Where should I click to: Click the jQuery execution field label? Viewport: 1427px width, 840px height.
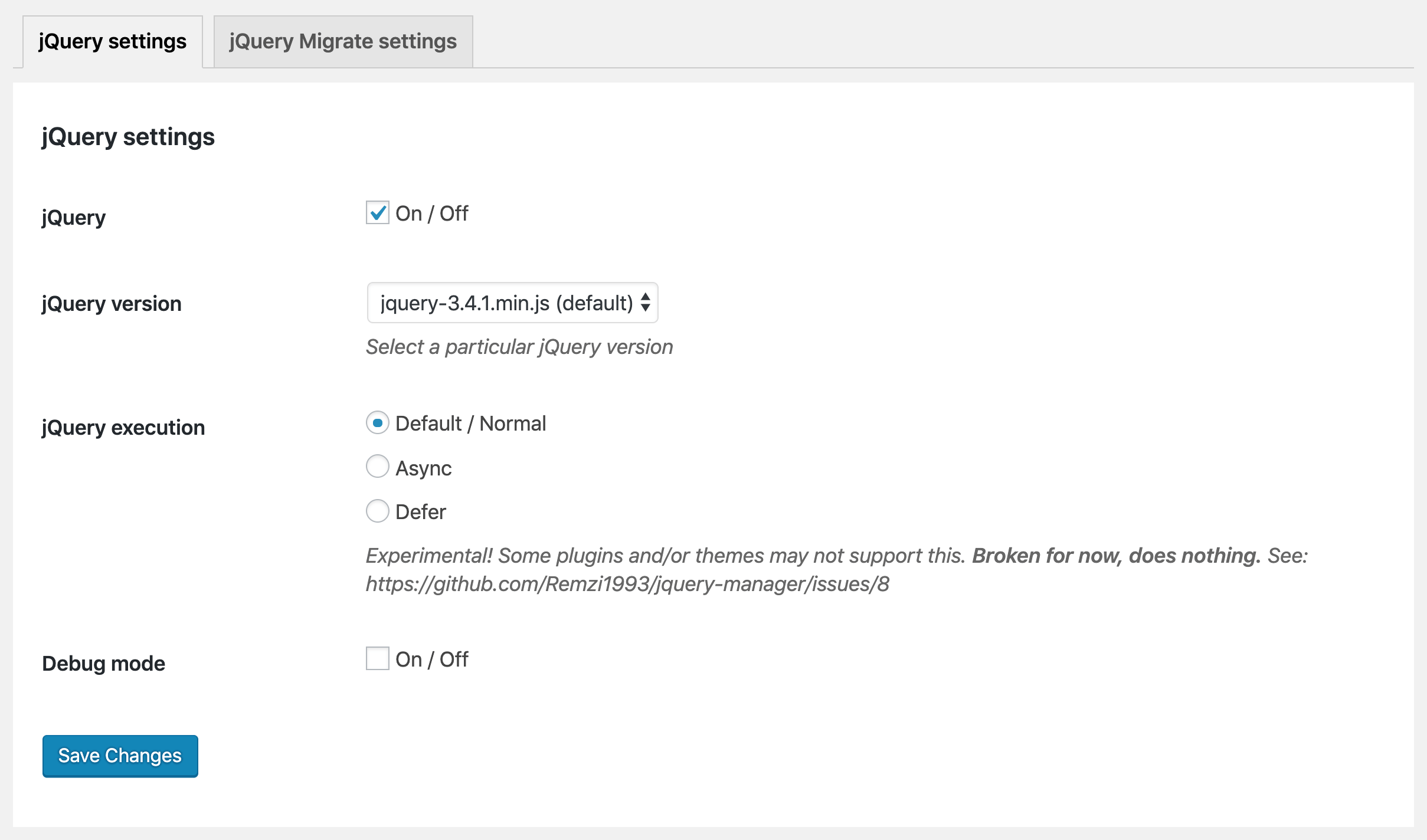(x=123, y=428)
